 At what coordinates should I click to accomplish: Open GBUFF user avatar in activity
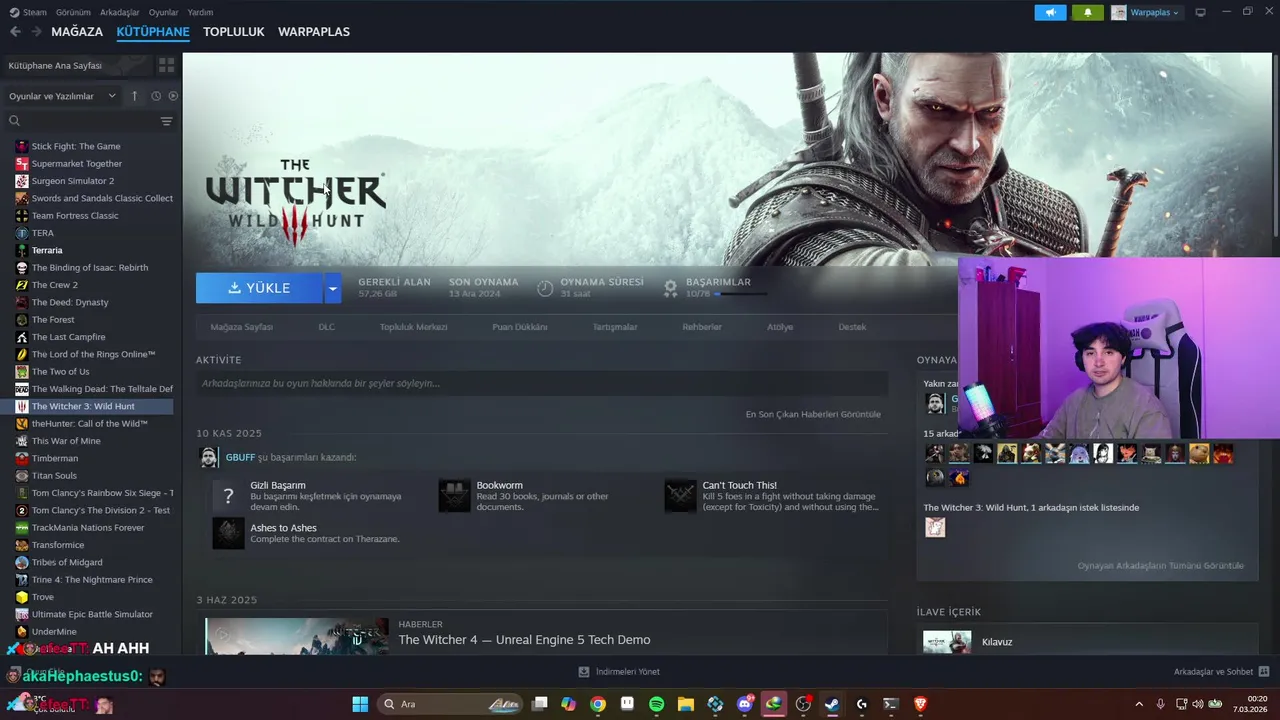[x=209, y=457]
